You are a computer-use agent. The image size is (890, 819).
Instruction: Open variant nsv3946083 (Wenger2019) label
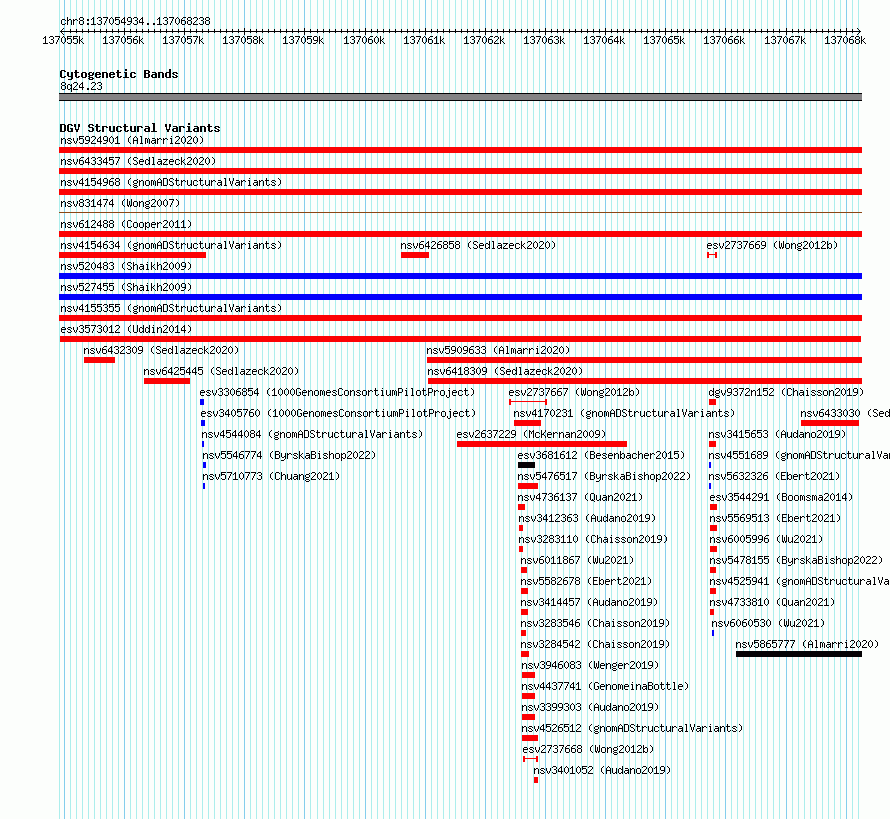(x=590, y=665)
